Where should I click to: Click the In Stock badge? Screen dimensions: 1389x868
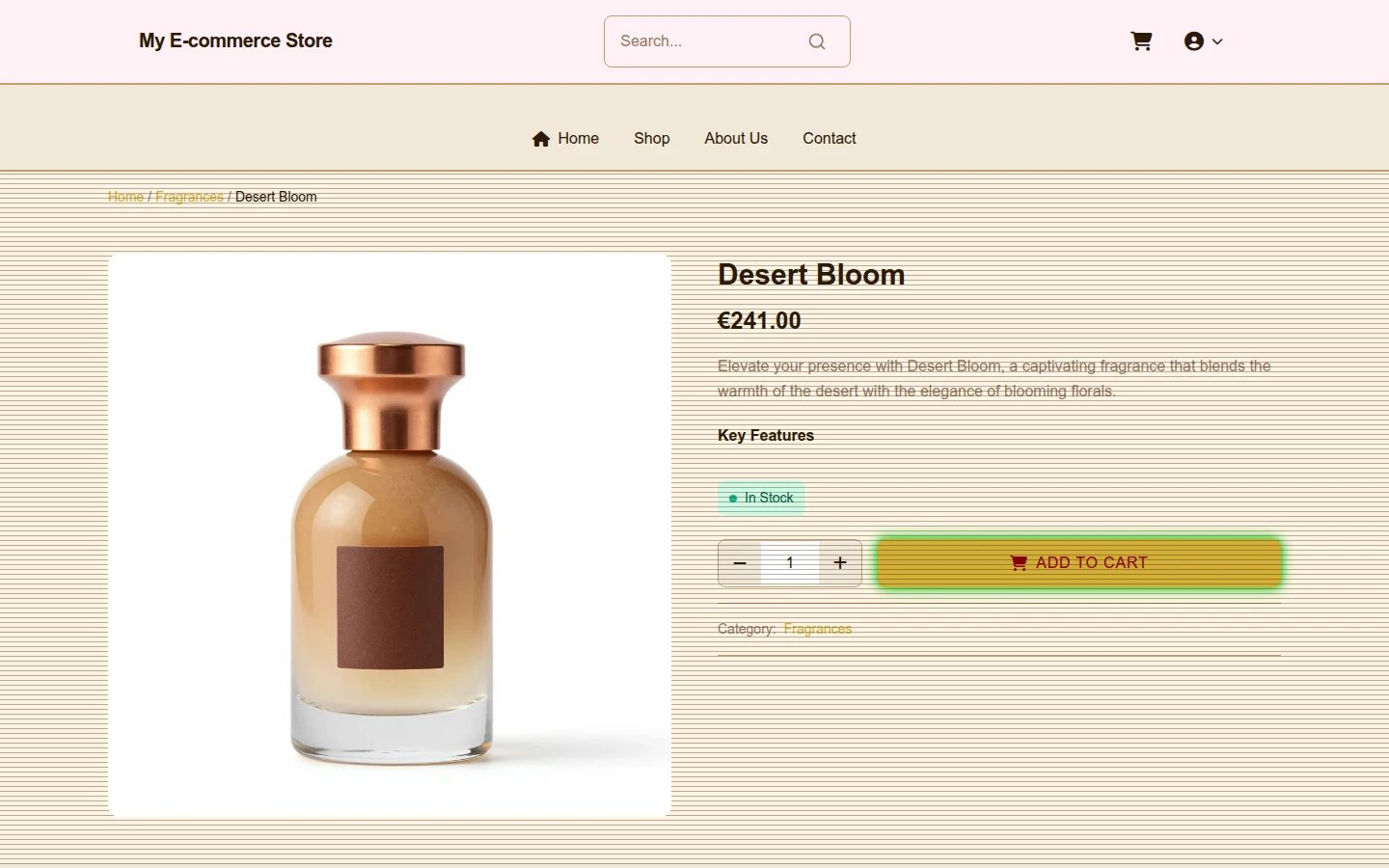(x=761, y=498)
